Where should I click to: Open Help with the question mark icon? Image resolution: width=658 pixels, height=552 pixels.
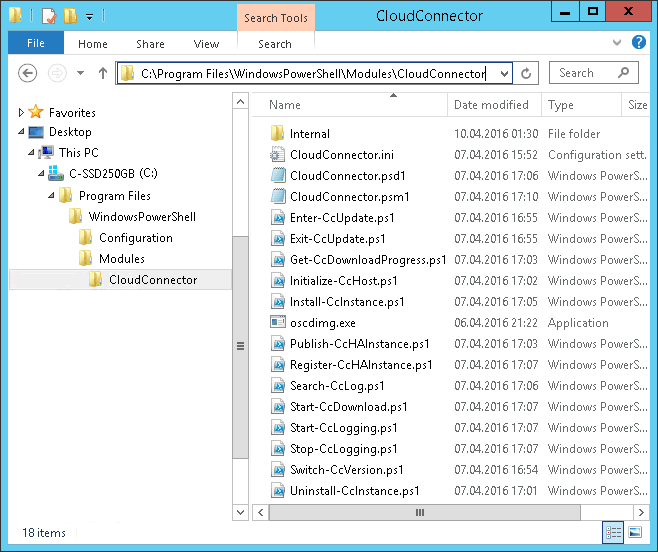tap(639, 42)
